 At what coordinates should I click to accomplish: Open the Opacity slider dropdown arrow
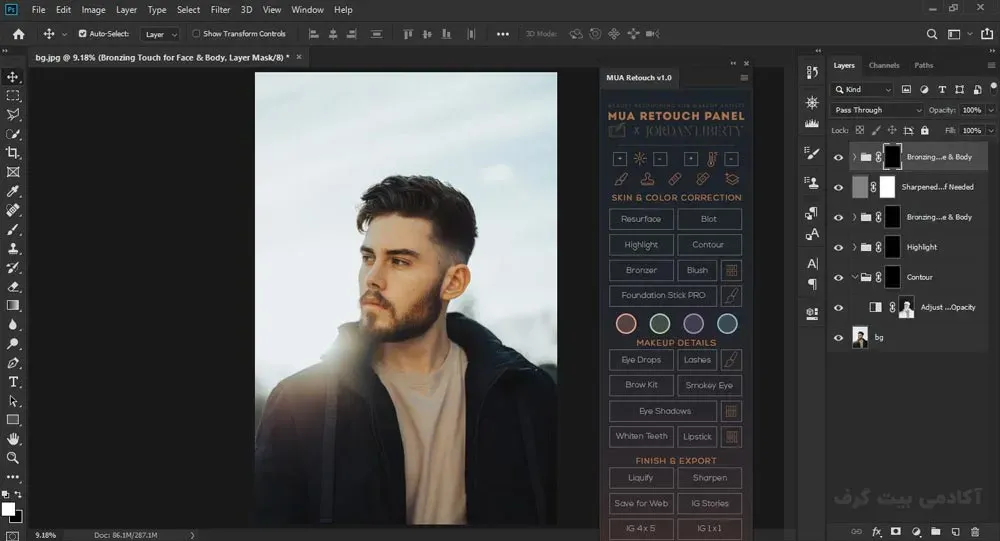coord(990,110)
